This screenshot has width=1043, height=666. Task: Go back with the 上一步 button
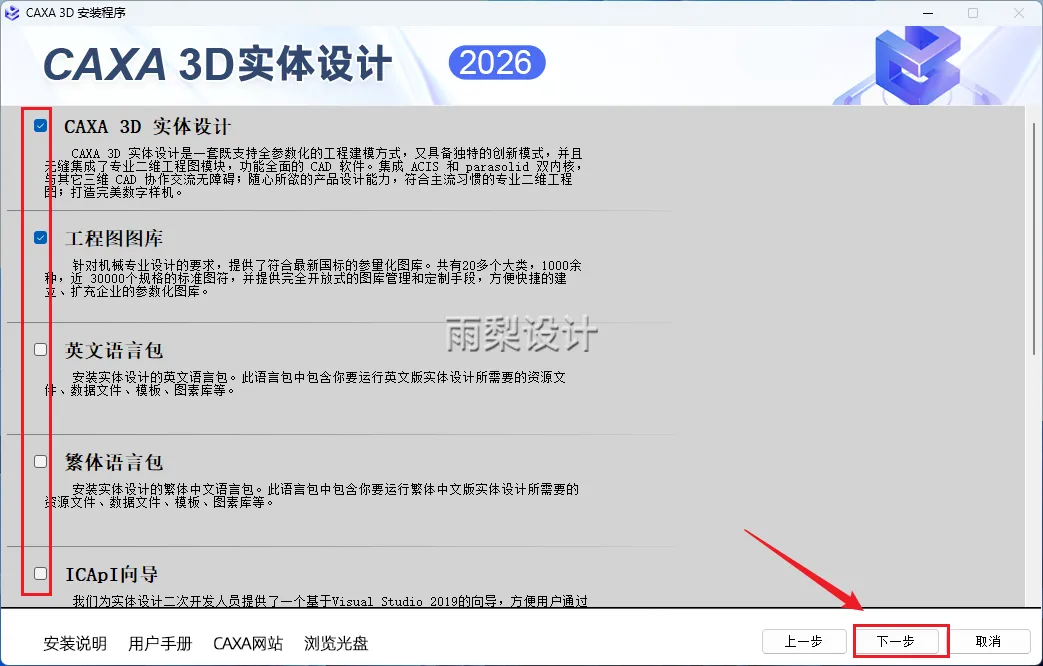(x=804, y=641)
